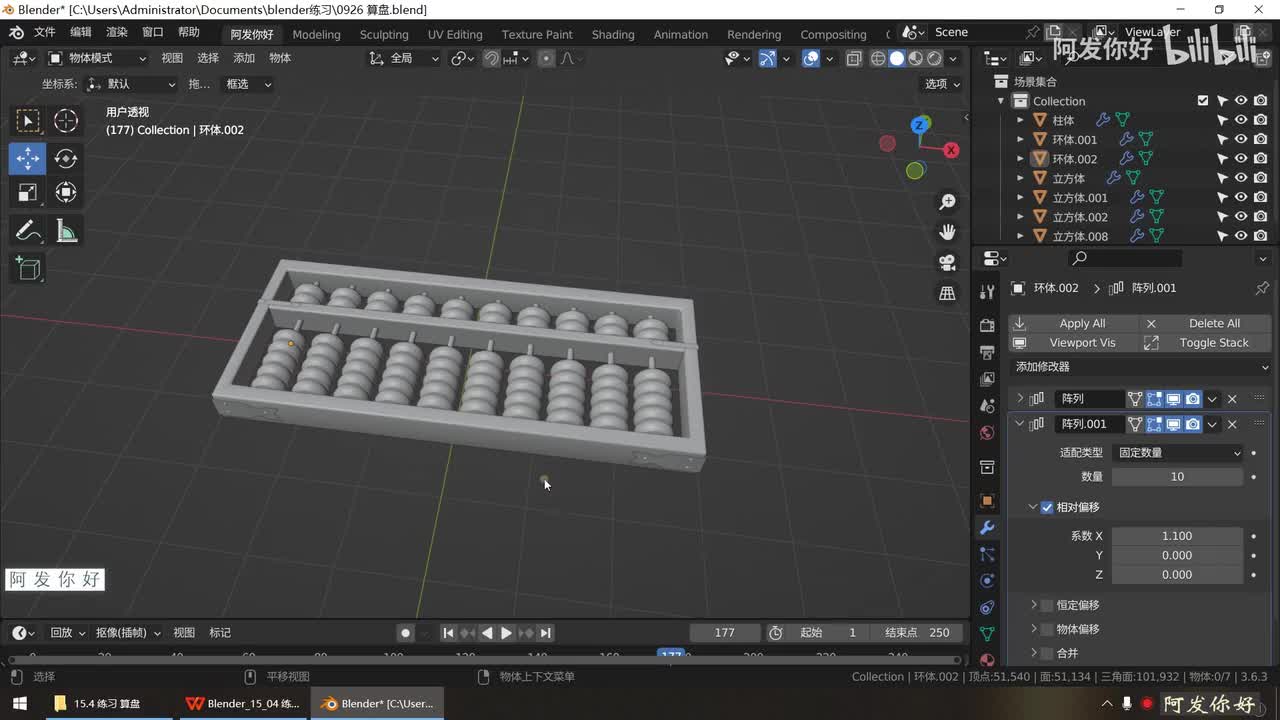Open the Output properties tab

pyautogui.click(x=987, y=353)
